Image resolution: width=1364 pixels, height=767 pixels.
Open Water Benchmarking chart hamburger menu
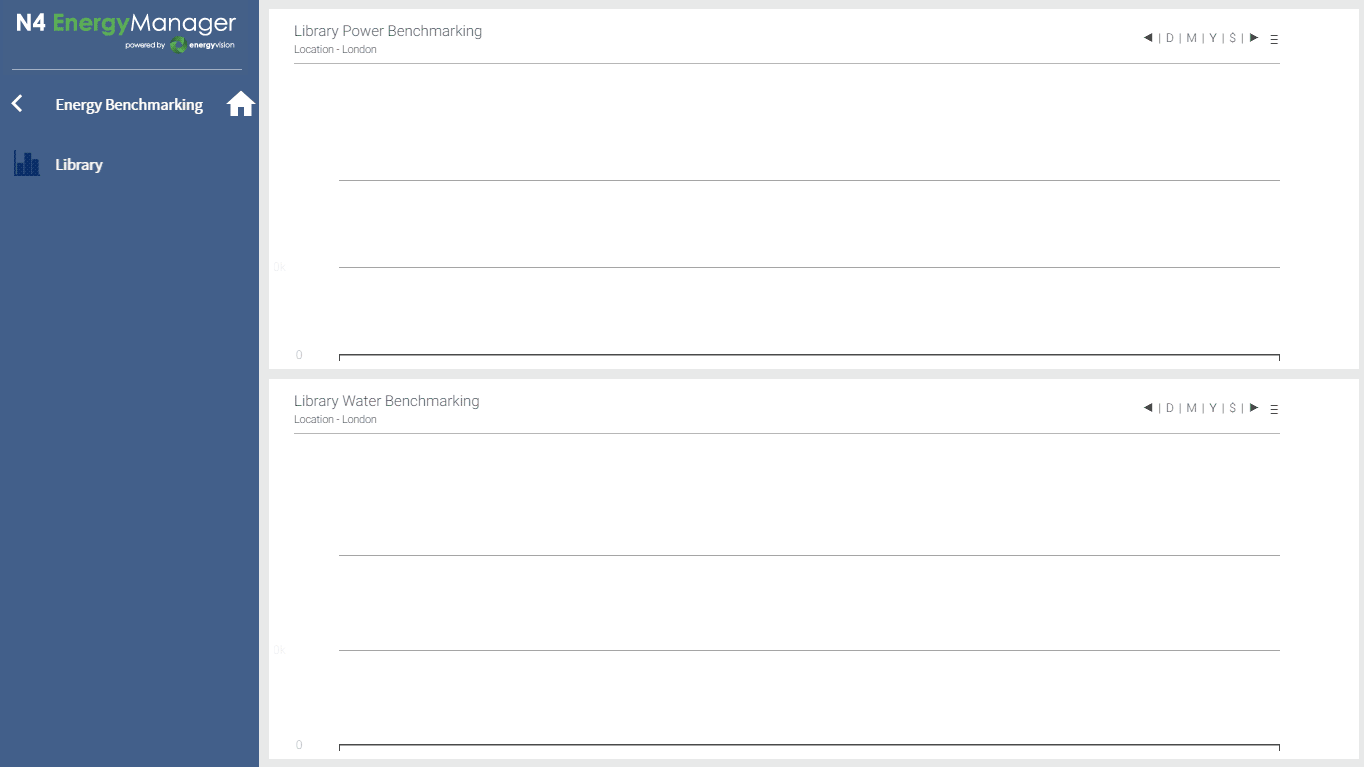[1274, 410]
